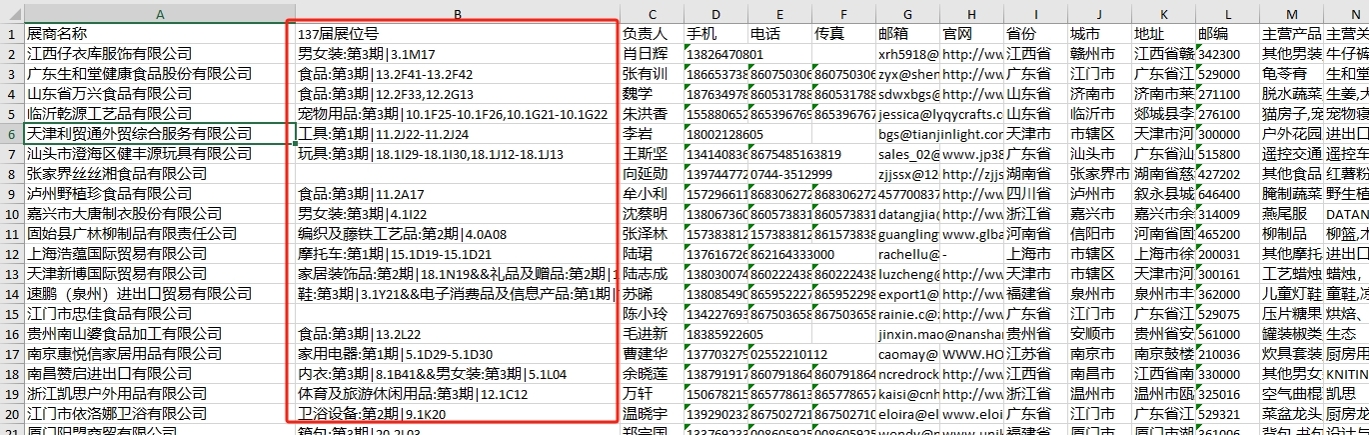Select contact name 温晓宇

[x=651, y=413]
